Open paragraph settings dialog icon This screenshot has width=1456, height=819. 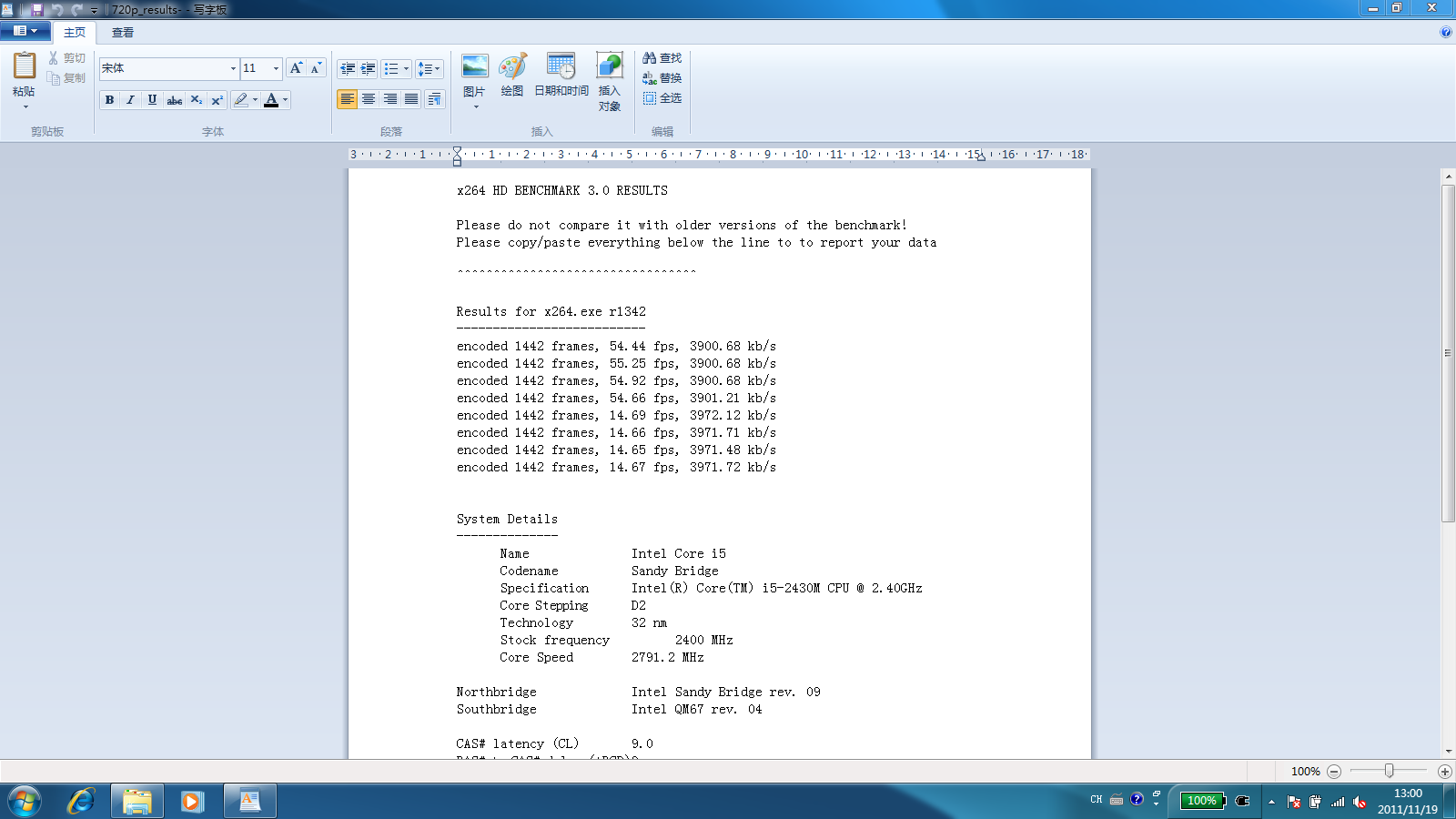434,99
